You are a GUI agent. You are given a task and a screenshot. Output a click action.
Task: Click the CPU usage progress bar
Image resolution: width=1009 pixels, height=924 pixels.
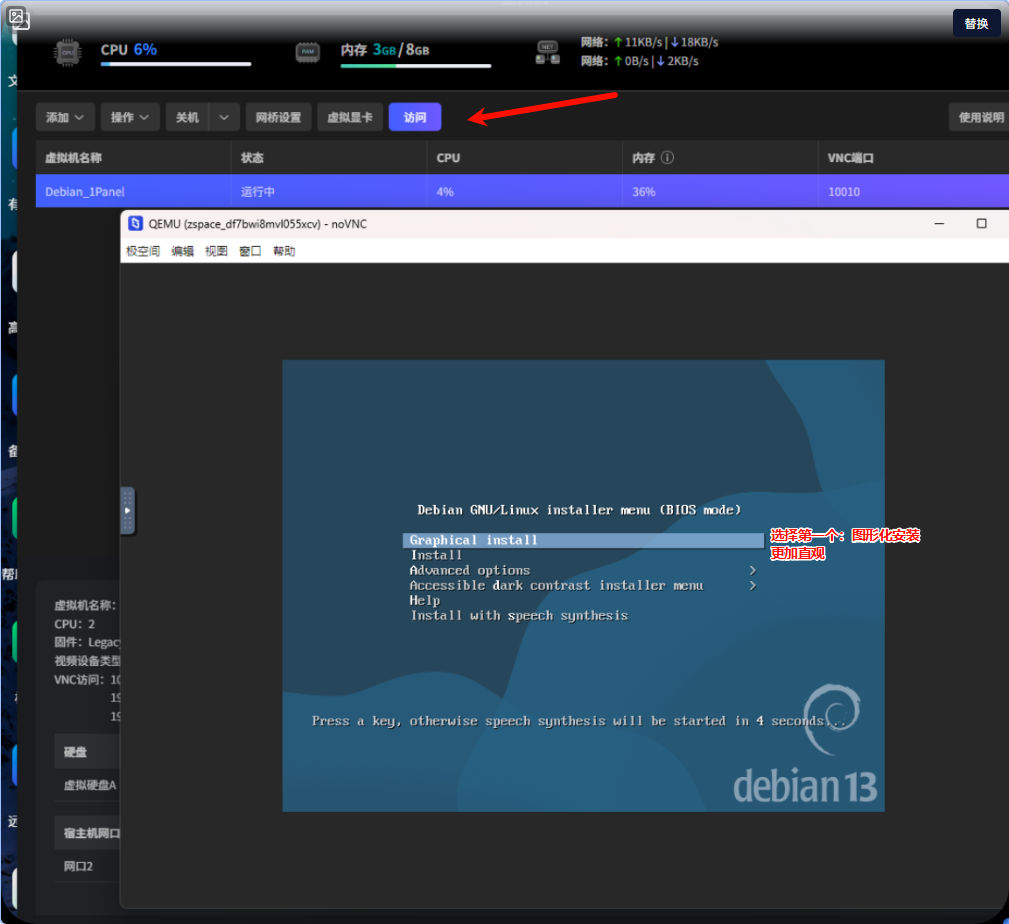(175, 65)
